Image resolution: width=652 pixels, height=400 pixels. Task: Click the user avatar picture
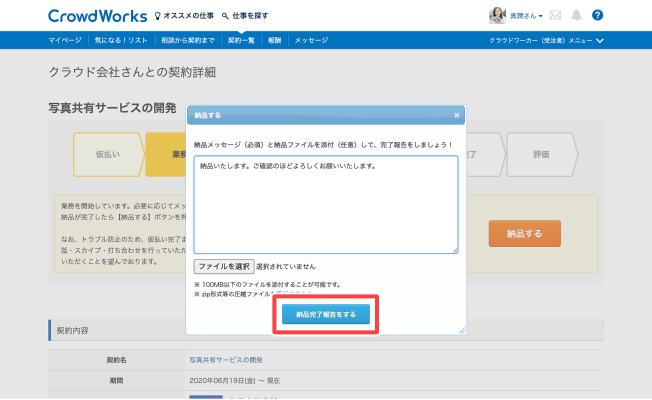pos(497,16)
